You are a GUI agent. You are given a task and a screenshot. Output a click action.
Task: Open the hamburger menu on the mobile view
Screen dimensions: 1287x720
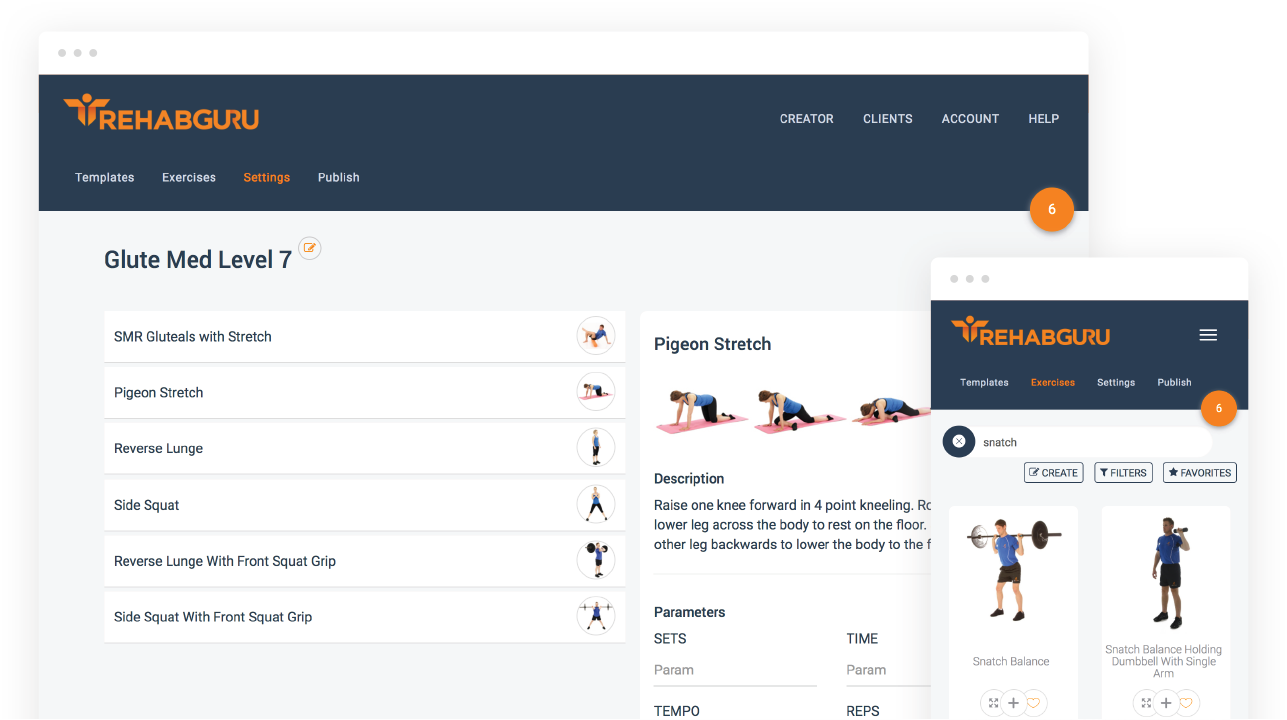click(x=1207, y=335)
